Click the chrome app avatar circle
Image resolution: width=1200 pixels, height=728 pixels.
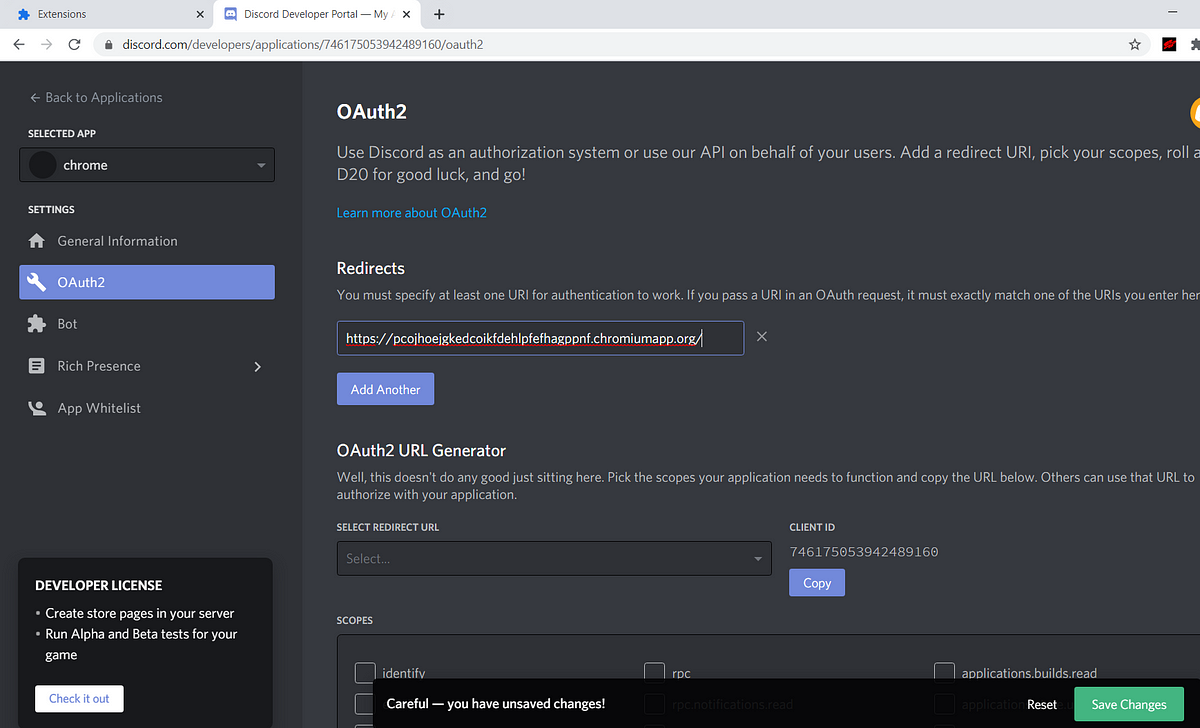(x=43, y=165)
